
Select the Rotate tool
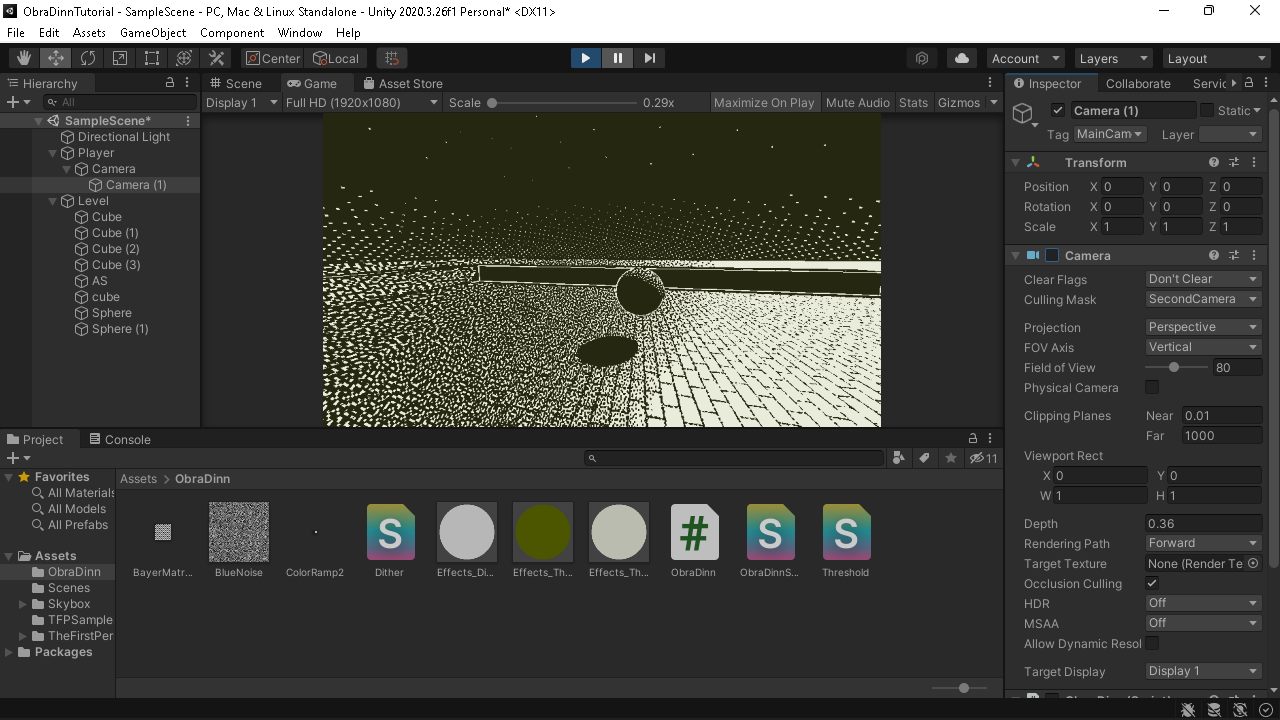click(88, 58)
